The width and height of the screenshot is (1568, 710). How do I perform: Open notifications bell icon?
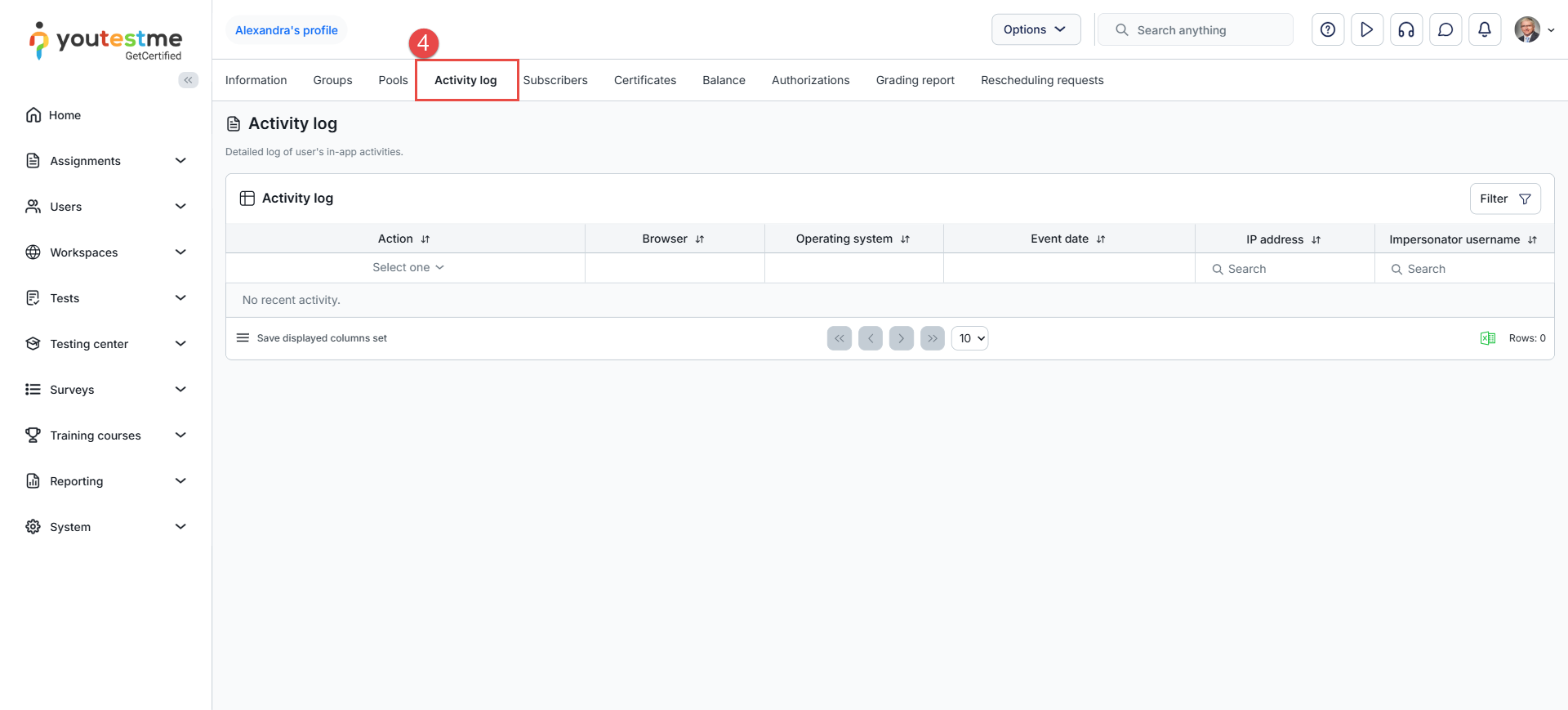(x=1485, y=30)
